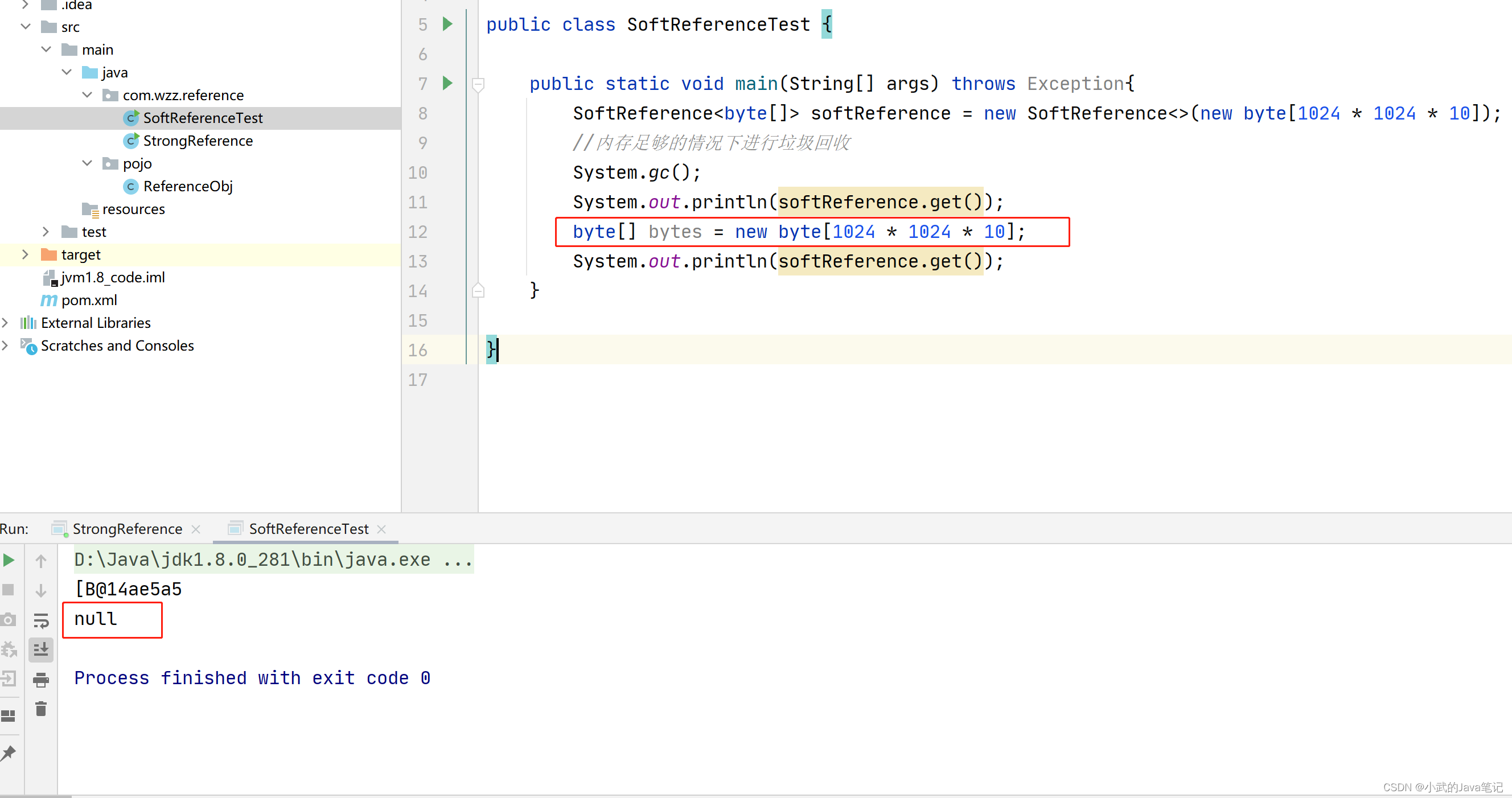Clear all console output with trash icon
The image size is (1512, 798).
[40, 708]
